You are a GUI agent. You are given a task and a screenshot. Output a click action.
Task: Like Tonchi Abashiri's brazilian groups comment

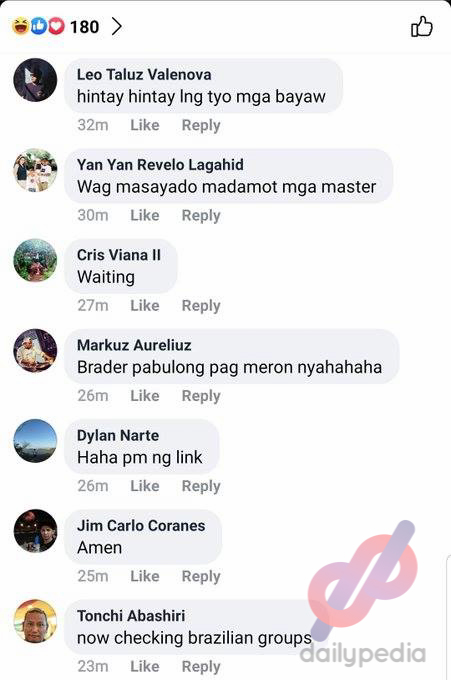pos(145,666)
